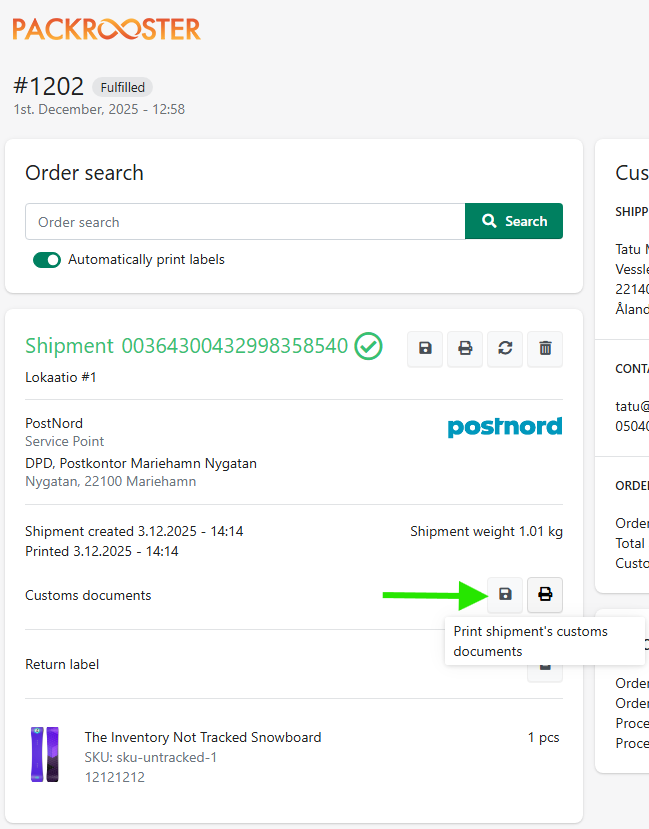This screenshot has width=649, height=829.
Task: Refresh the shipment status
Action: pyautogui.click(x=505, y=348)
